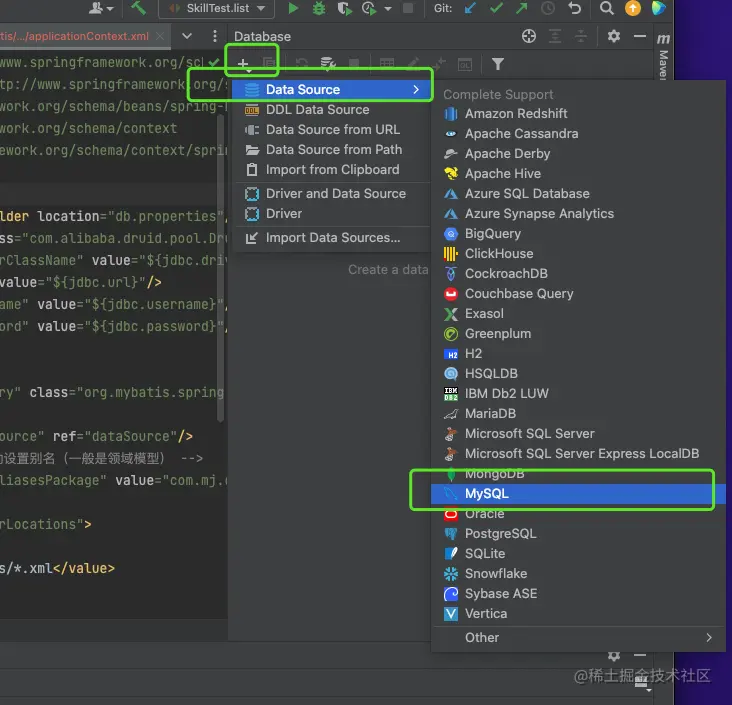Choose ClickHouse data source
Screen dimensions: 732x705
(x=578, y=254)
